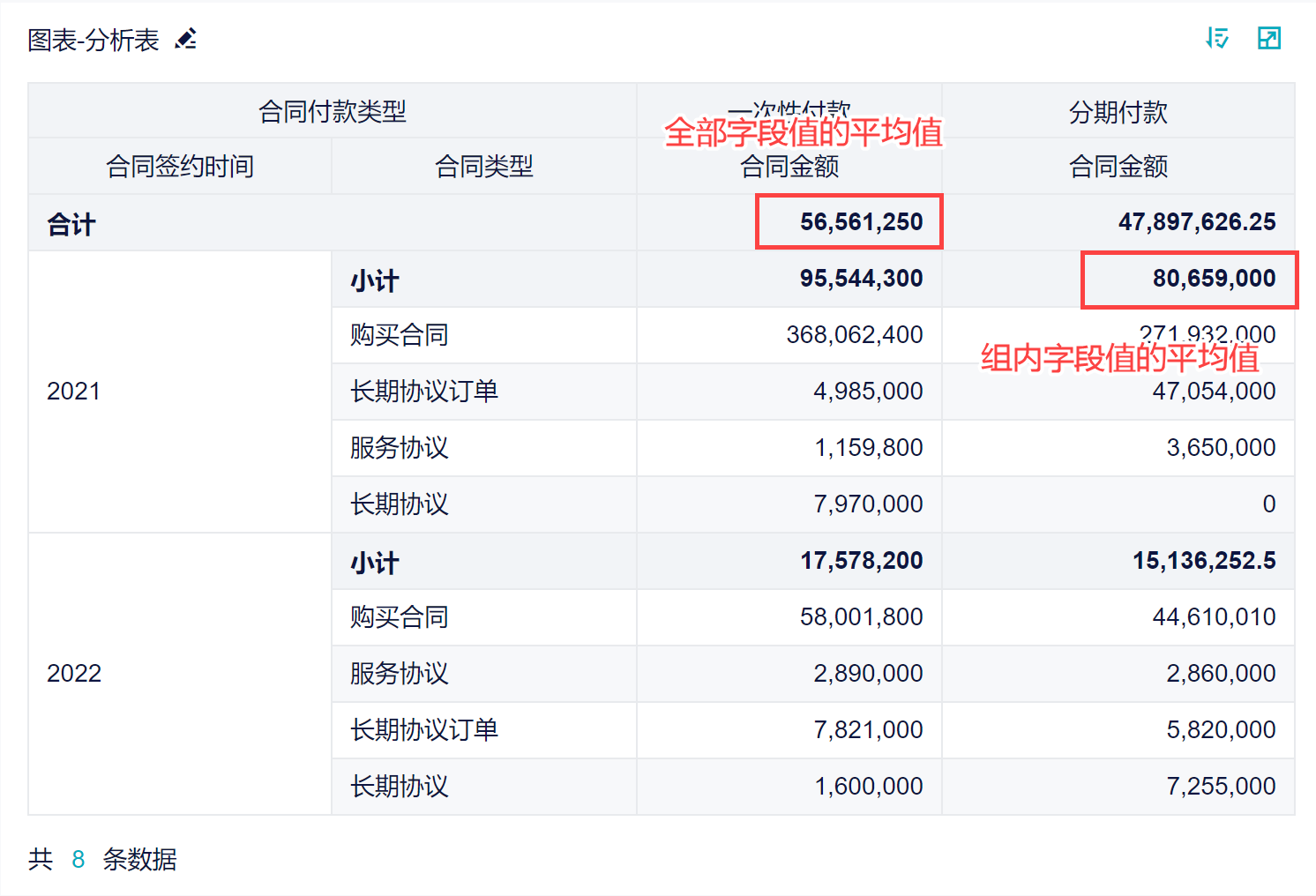
Task: Click the 95,544,300 subtotal value
Action: click(860, 279)
